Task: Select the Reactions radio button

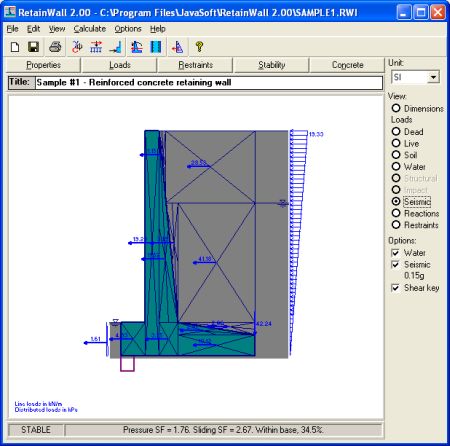Action: [x=396, y=213]
